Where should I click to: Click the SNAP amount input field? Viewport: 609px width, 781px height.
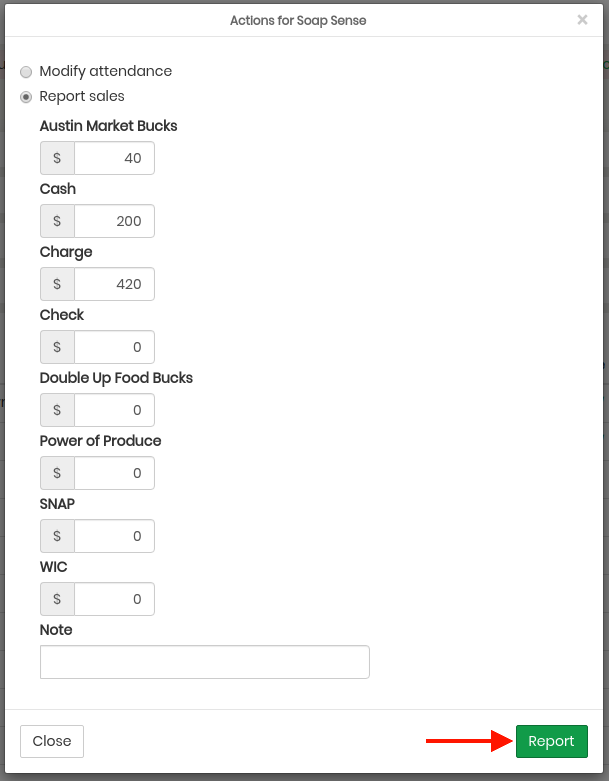pos(115,536)
